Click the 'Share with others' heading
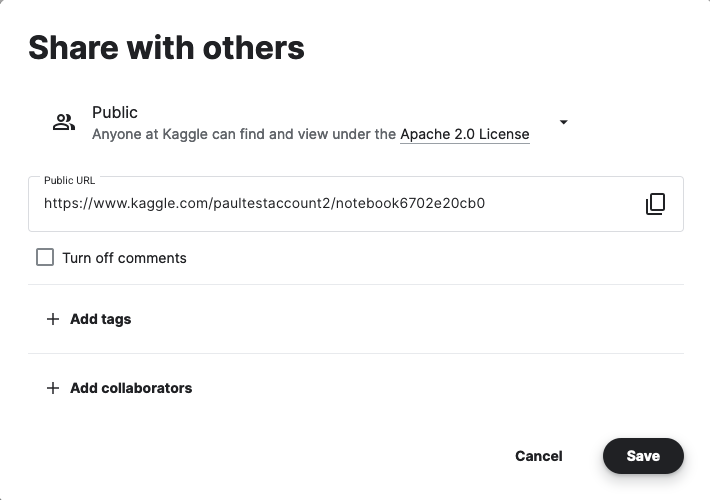Screen dimensions: 710x500 click(166, 48)
